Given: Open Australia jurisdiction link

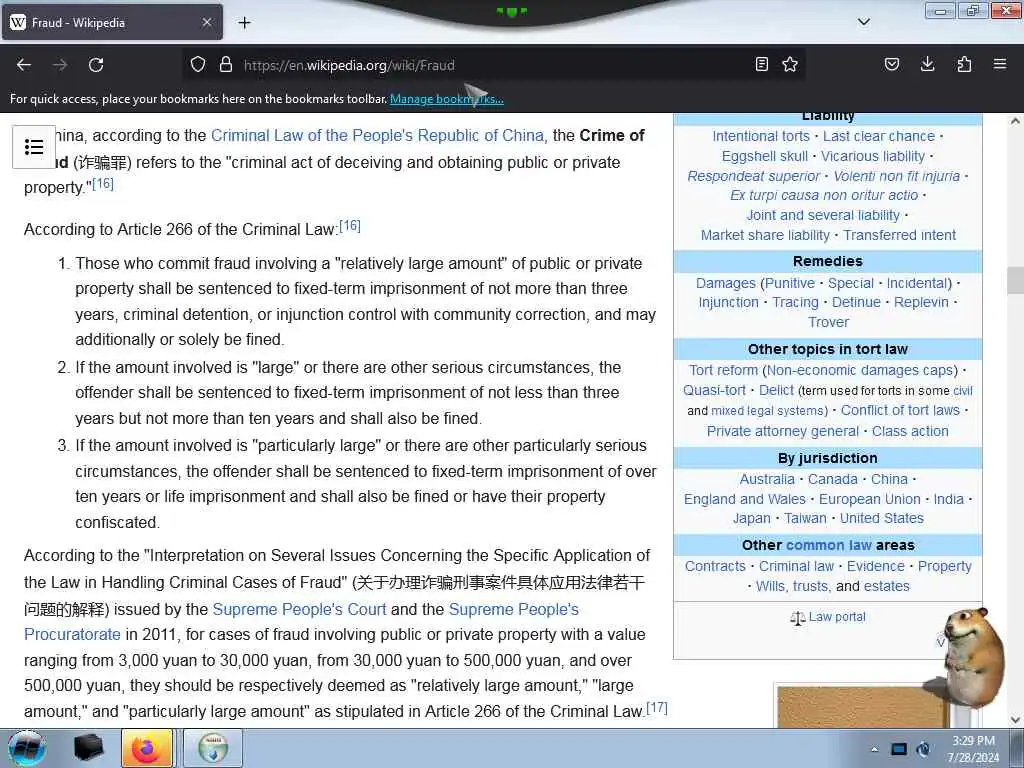Looking at the screenshot, I should 767,479.
